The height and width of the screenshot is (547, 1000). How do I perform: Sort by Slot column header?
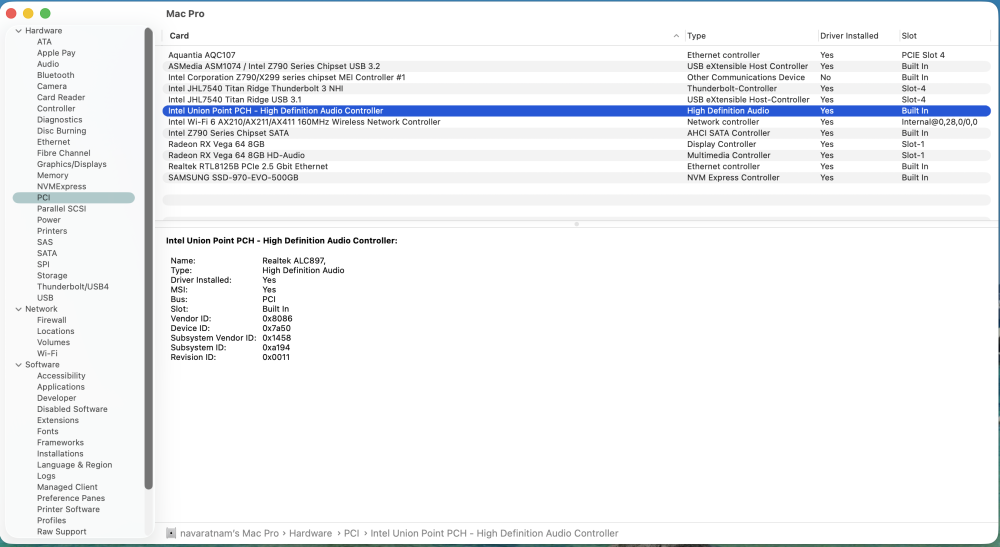(909, 36)
